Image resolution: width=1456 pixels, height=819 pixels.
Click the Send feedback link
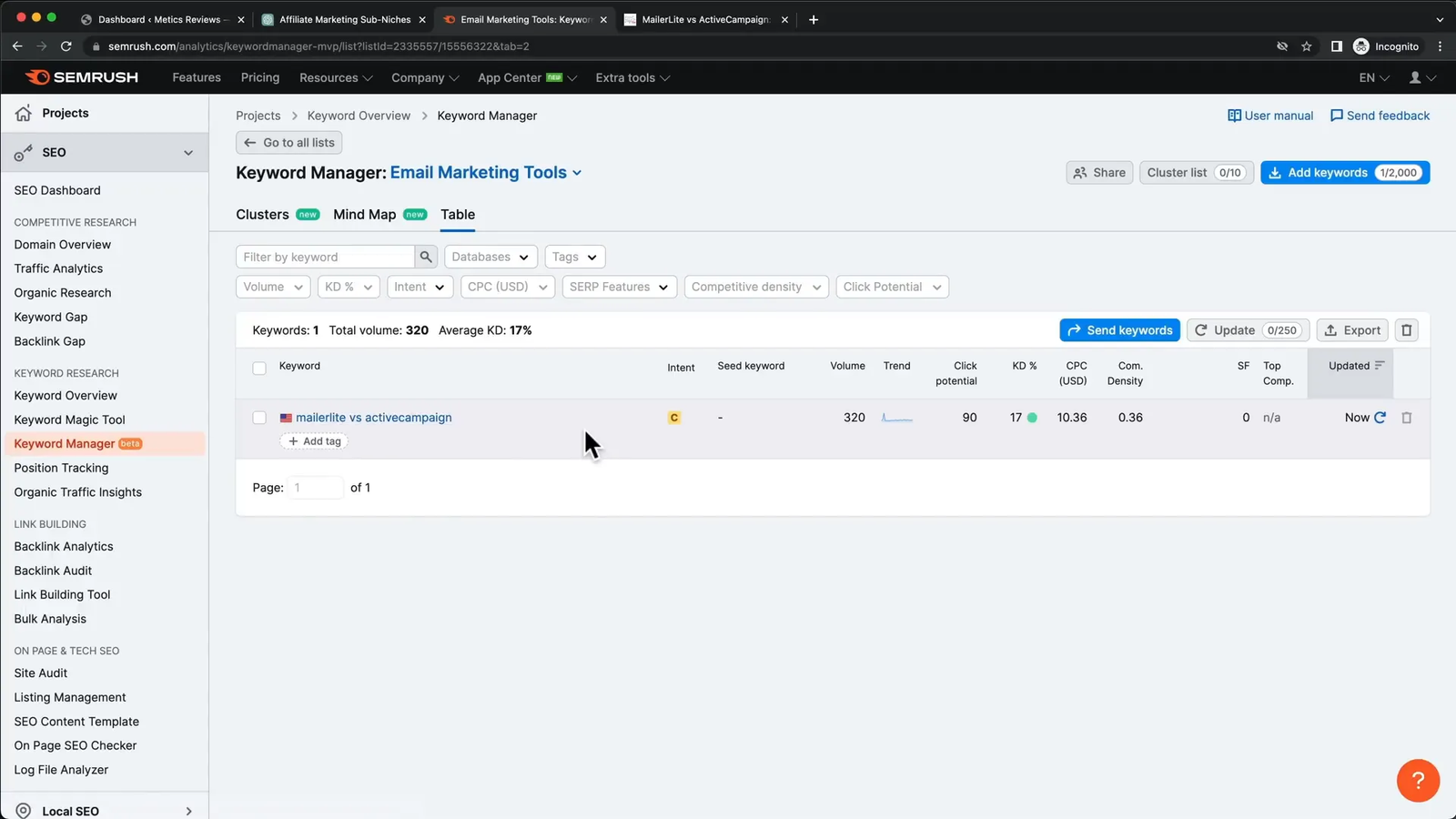[1380, 116]
